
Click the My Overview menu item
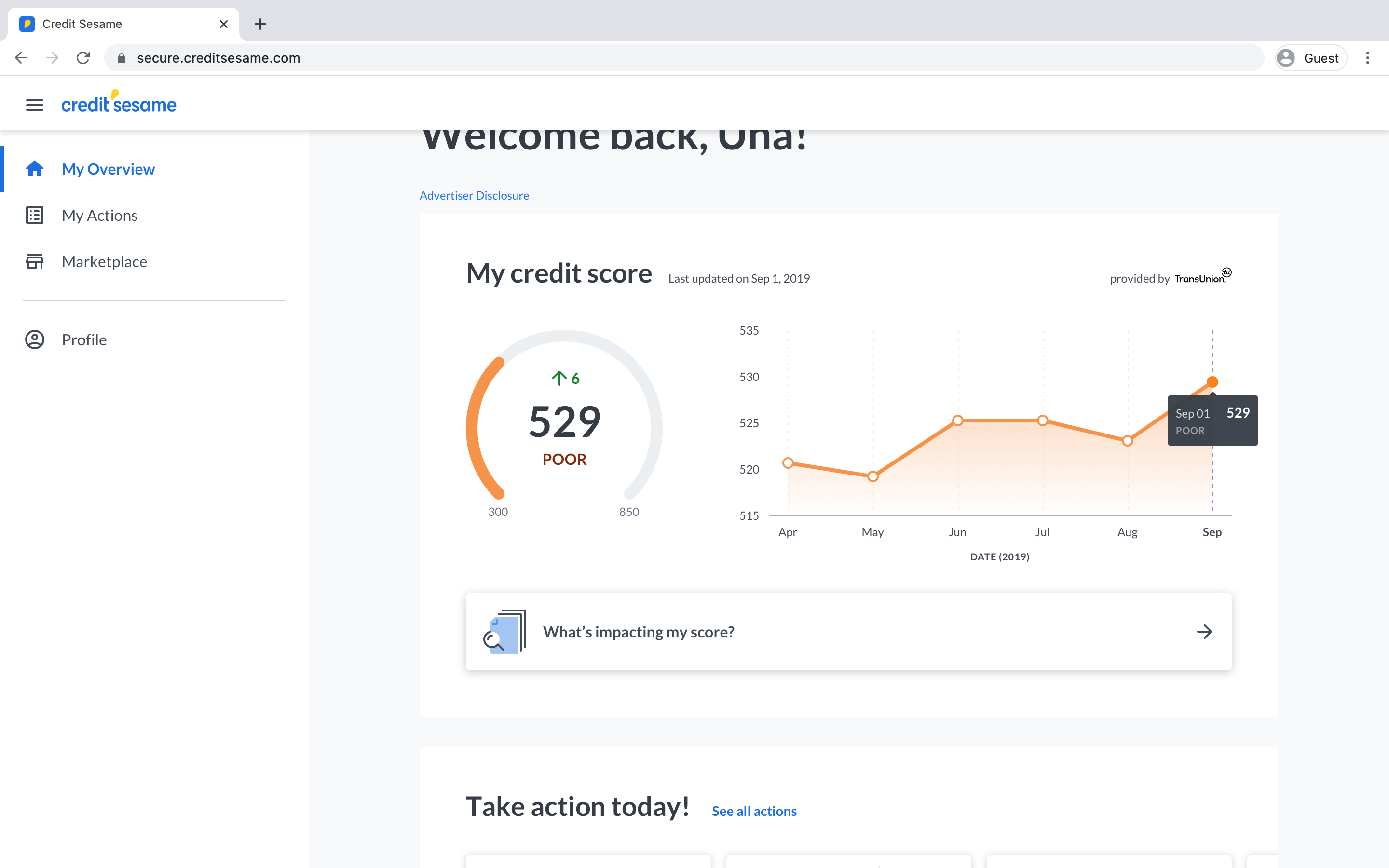pos(108,168)
